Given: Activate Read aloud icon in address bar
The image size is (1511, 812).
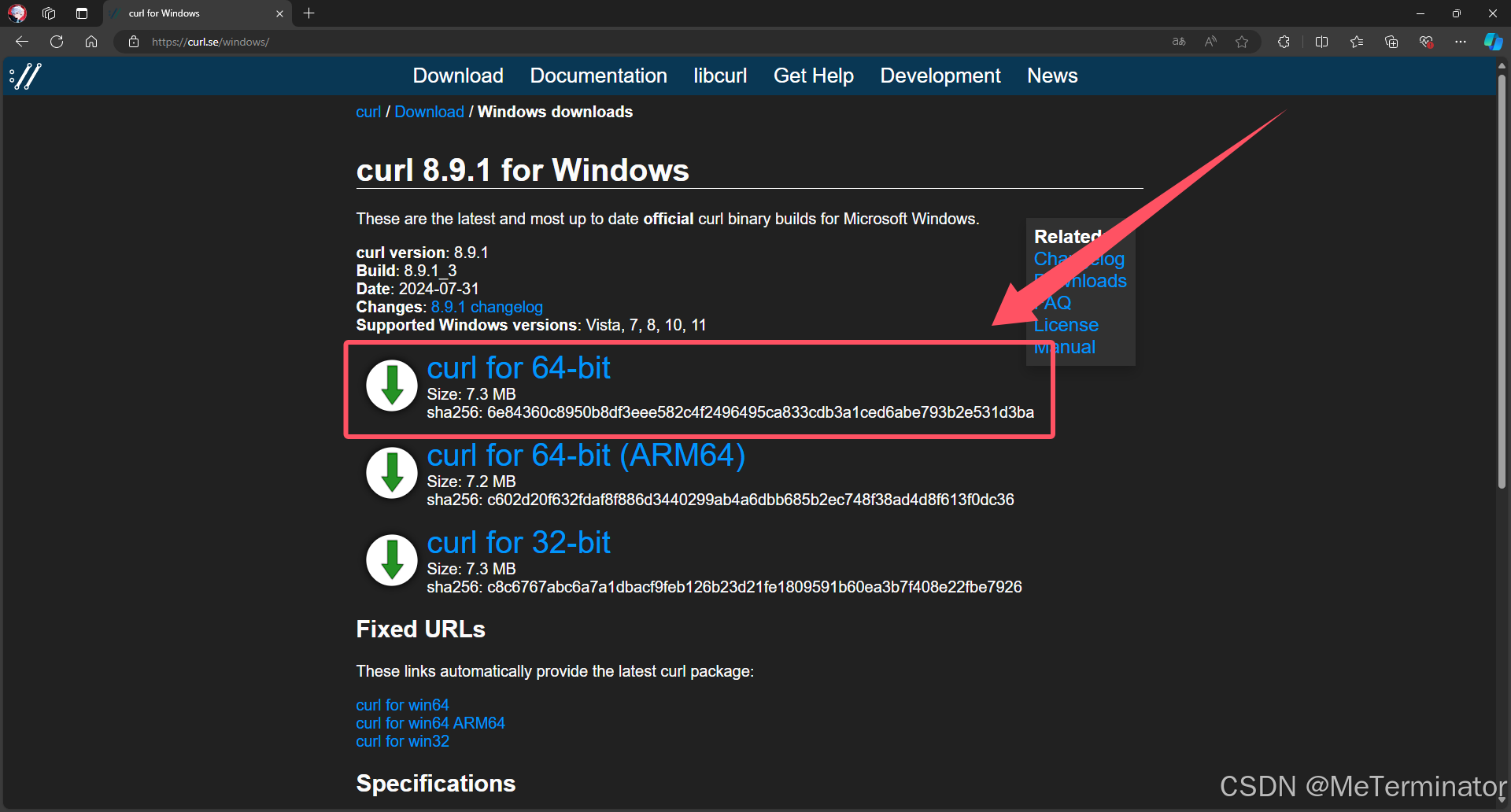Looking at the screenshot, I should click(1210, 42).
